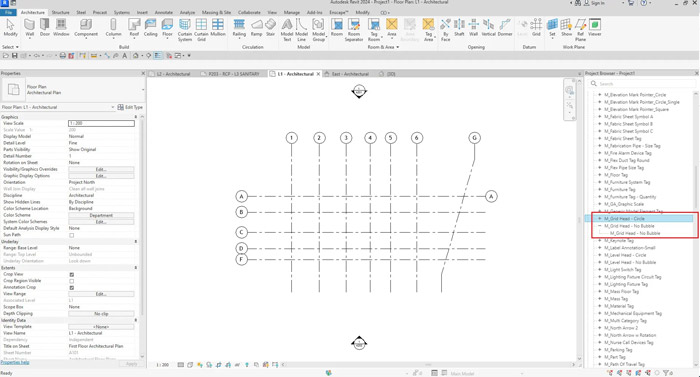Switch to the L2 - Architectural view tab
This screenshot has width=700, height=377.
pyautogui.click(x=174, y=74)
